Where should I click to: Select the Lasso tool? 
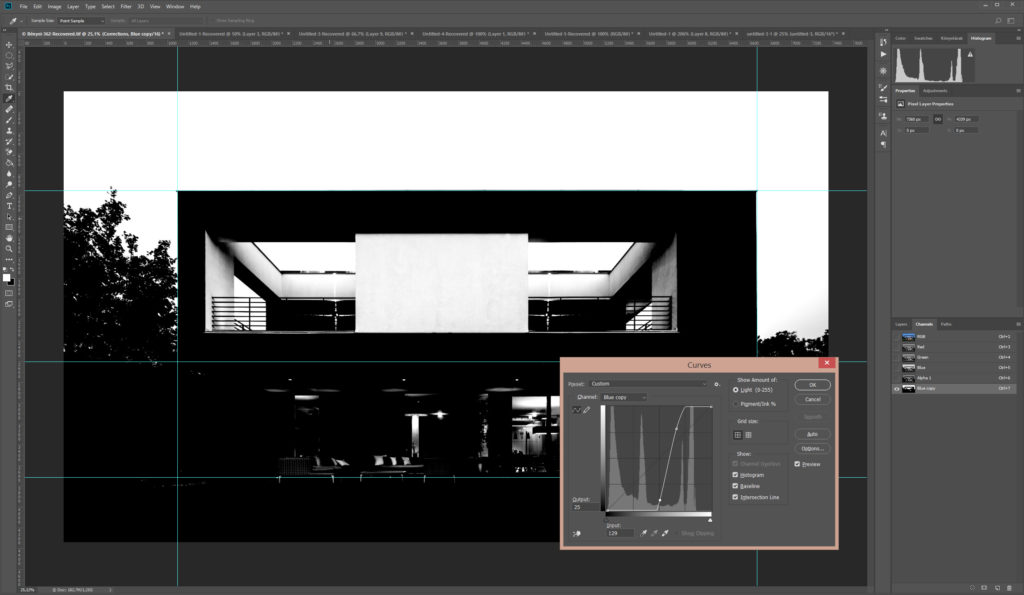click(x=9, y=66)
